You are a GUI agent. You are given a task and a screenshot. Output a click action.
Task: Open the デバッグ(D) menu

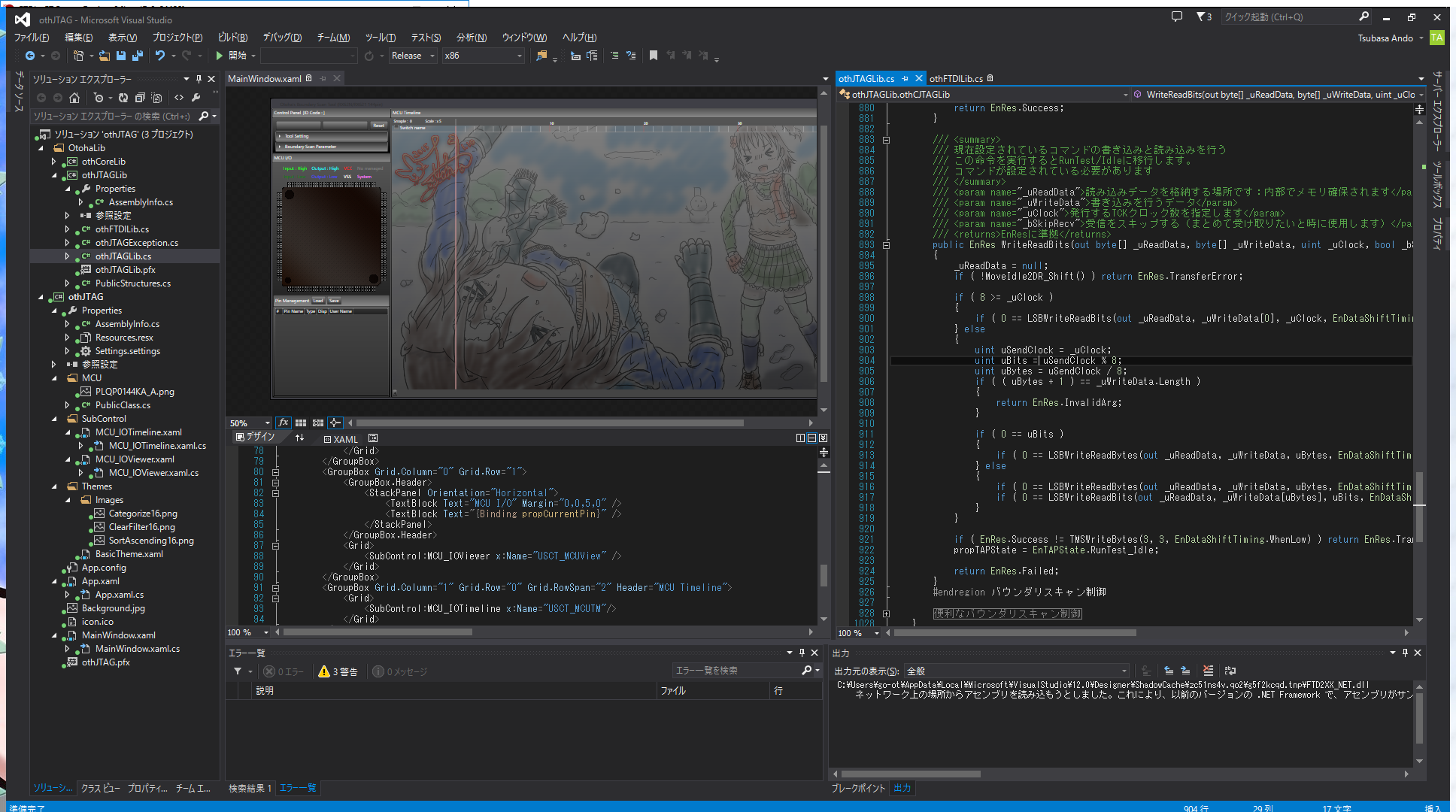coord(282,37)
